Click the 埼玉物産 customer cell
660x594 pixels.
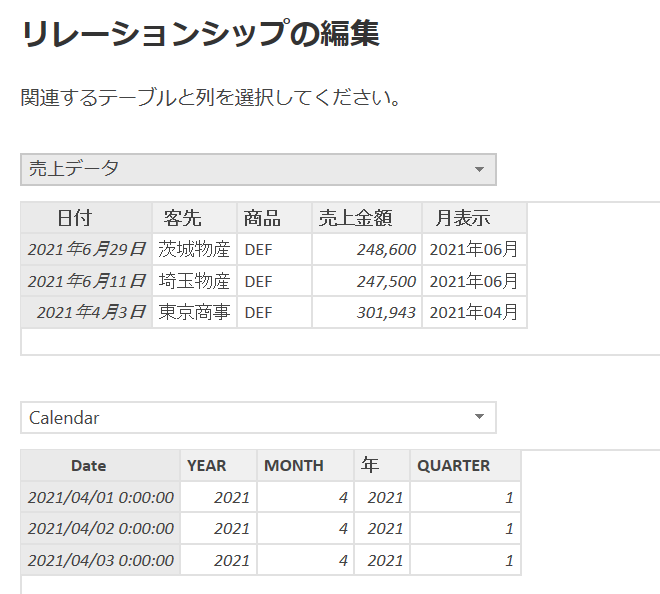(x=194, y=281)
